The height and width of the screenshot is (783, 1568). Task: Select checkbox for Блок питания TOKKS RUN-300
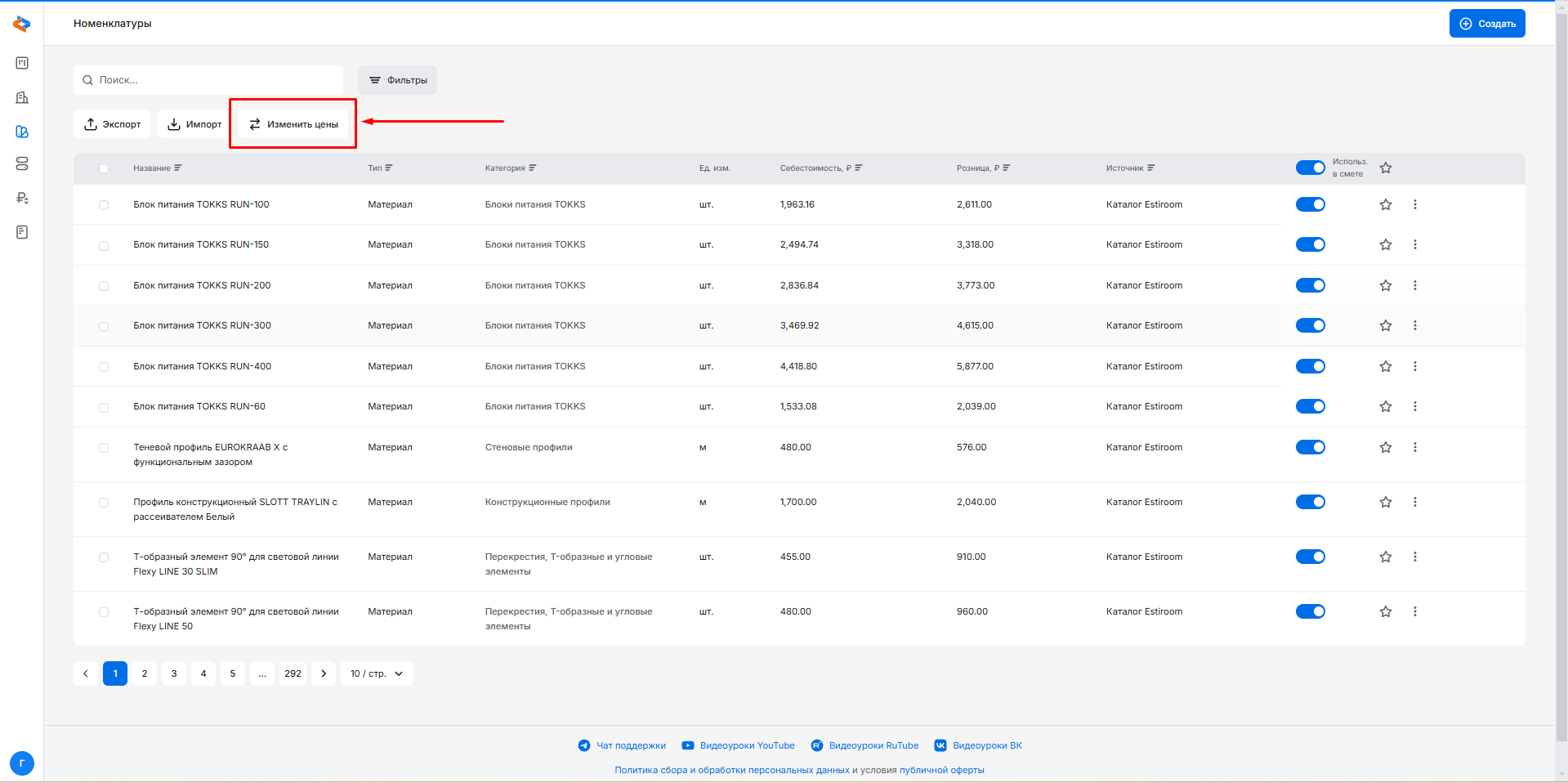click(104, 327)
